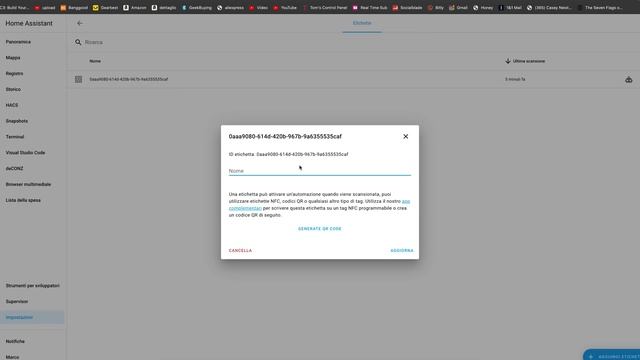Click the red CANCELLA button

(x=240, y=250)
